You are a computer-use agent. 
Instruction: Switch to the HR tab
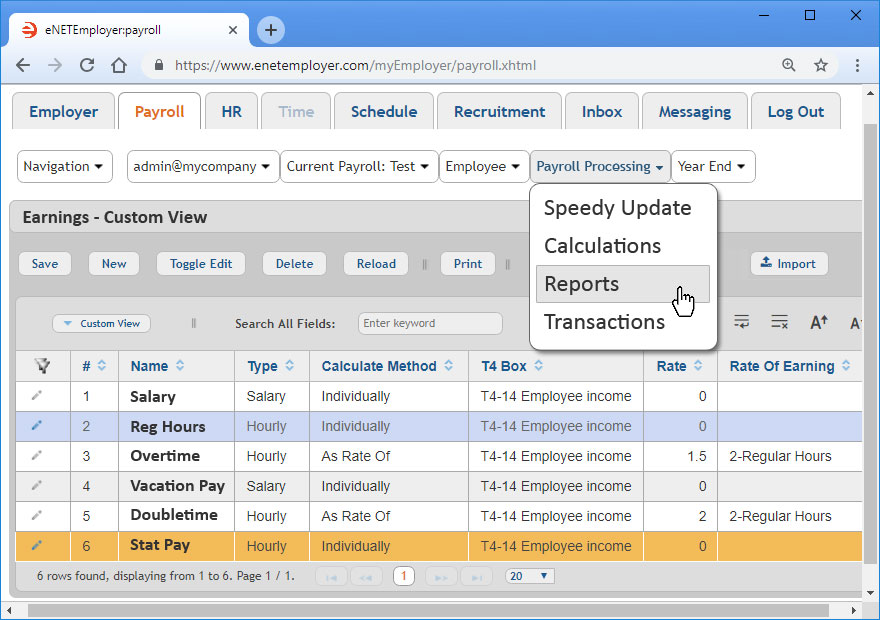pyautogui.click(x=231, y=111)
